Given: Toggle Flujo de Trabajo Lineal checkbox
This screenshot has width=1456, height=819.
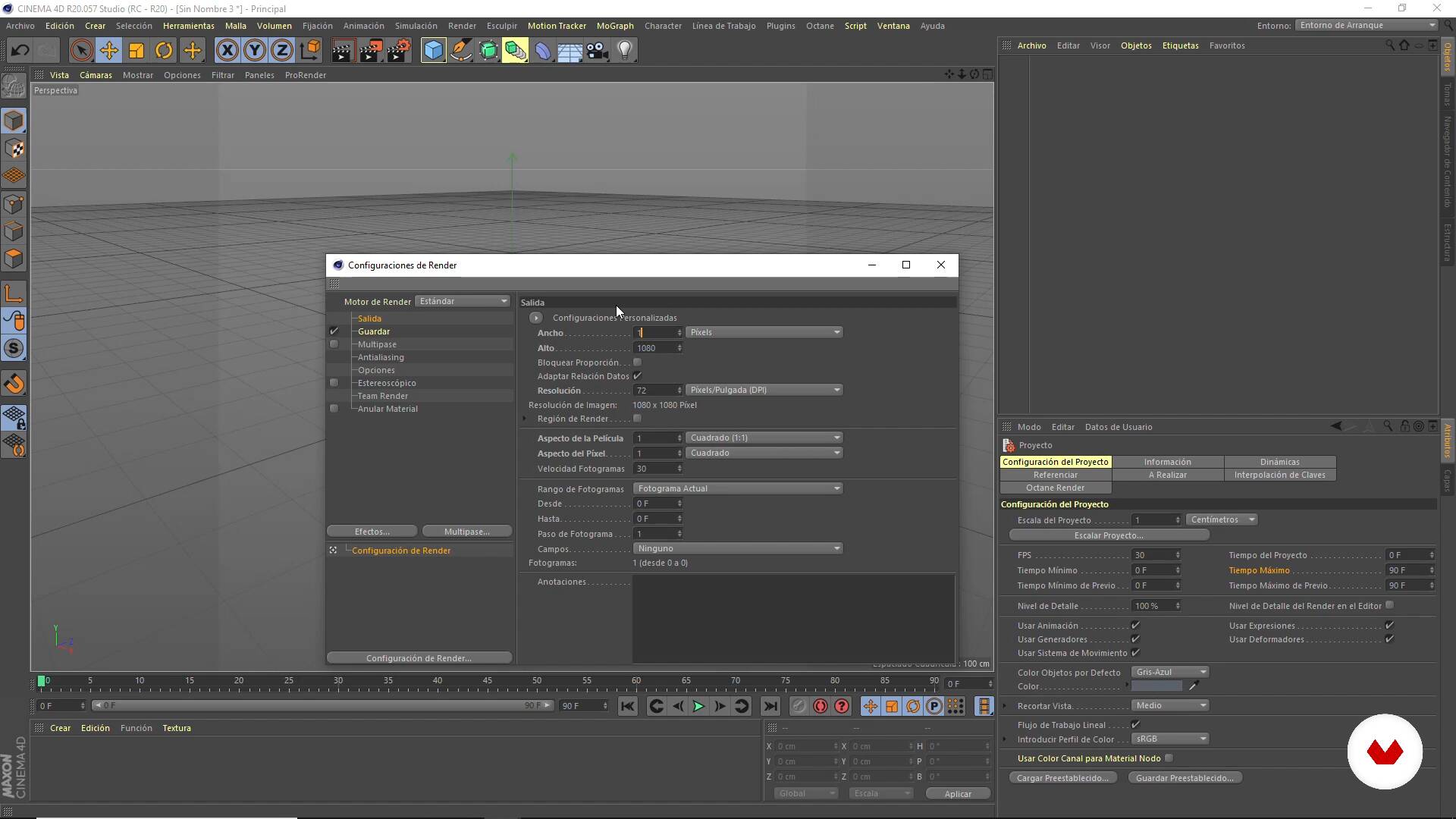Looking at the screenshot, I should click(1135, 725).
